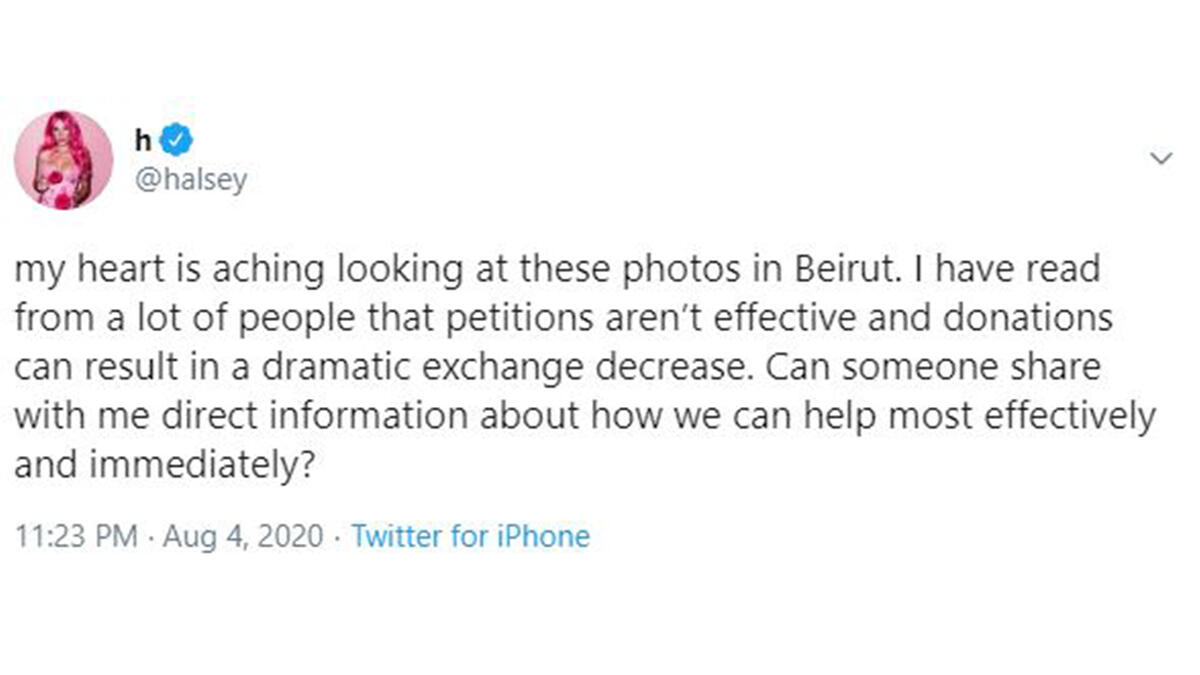1200x675 pixels.
Task: Click the 11:23 PM timestamp link
Action: [80, 536]
